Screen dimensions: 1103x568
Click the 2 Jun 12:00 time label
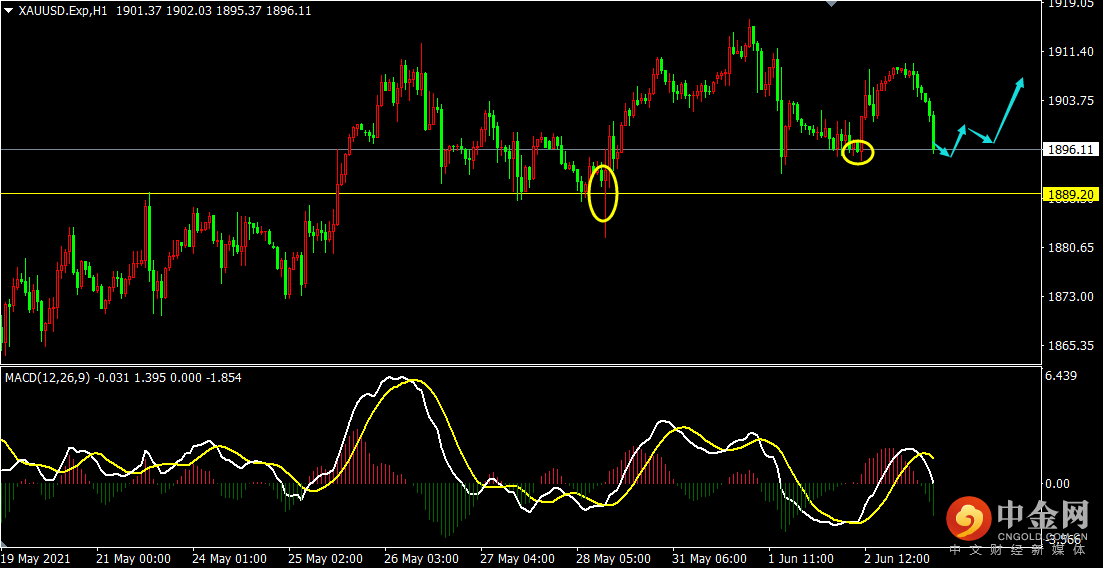(898, 558)
